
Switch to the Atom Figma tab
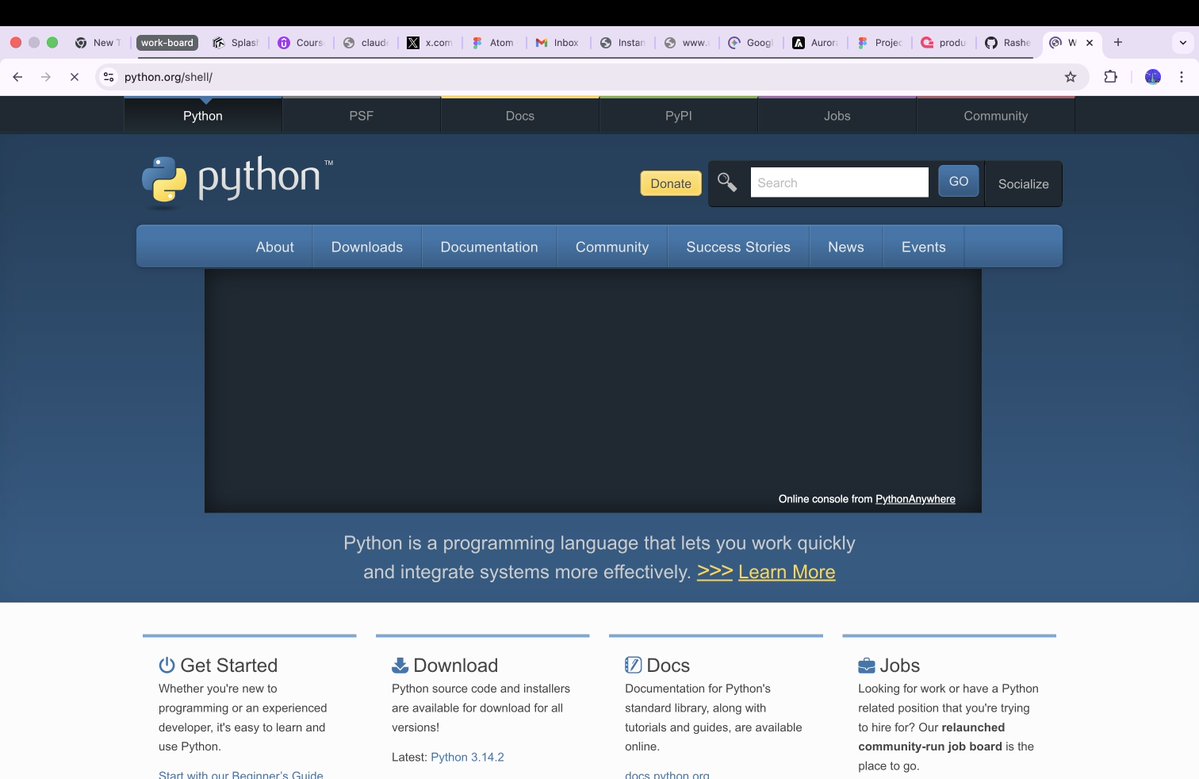494,43
